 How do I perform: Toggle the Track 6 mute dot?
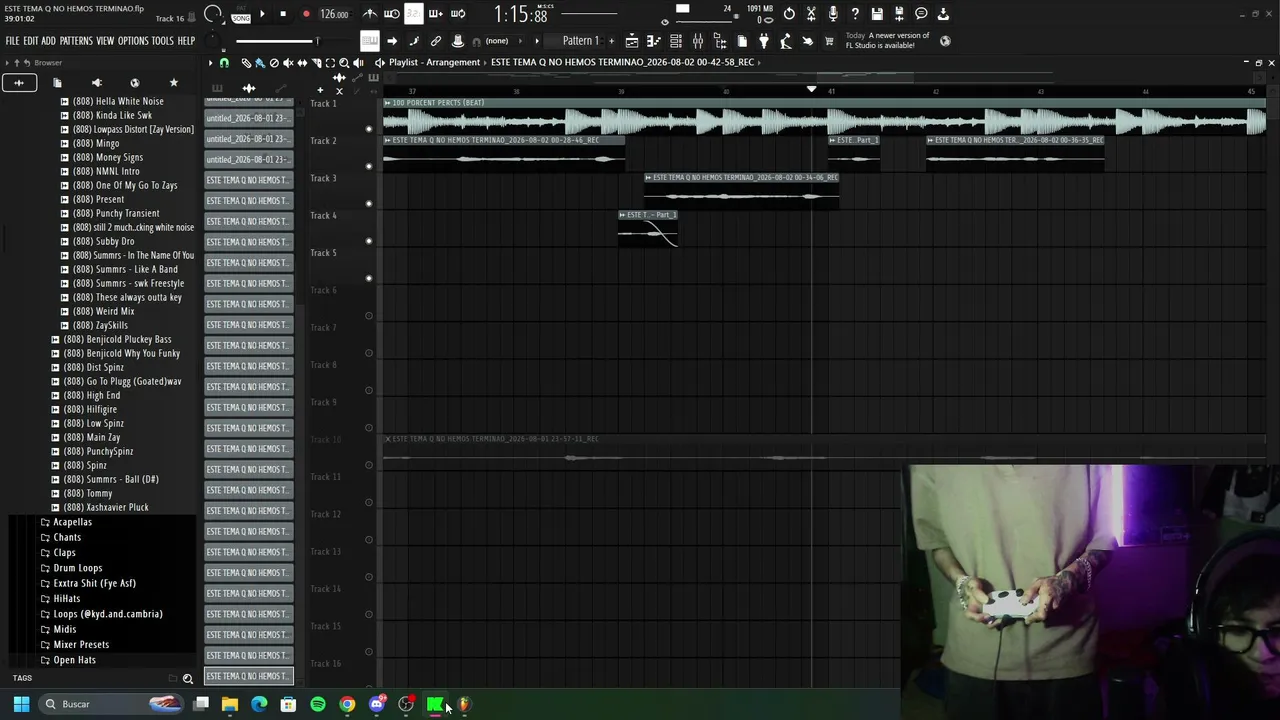click(369, 316)
